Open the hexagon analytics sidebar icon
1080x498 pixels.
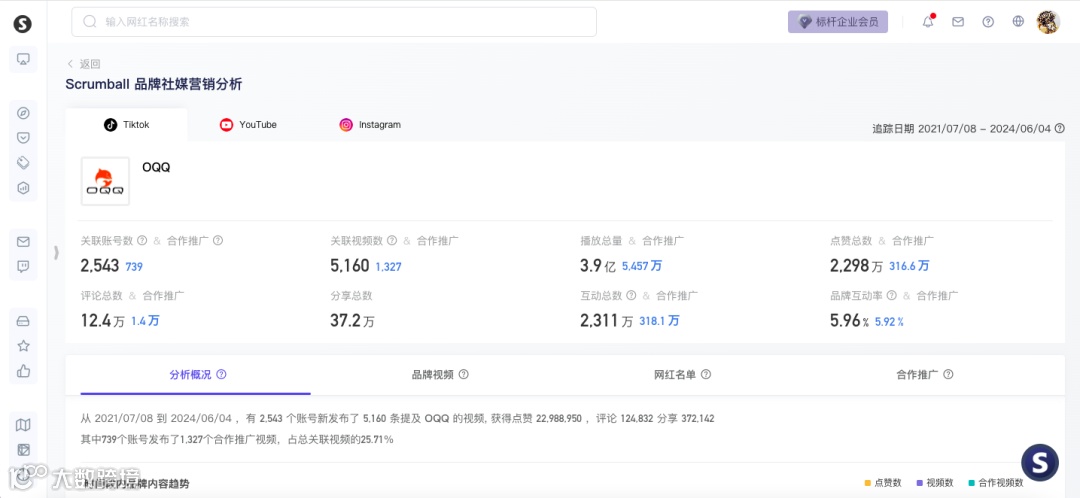coord(23,187)
